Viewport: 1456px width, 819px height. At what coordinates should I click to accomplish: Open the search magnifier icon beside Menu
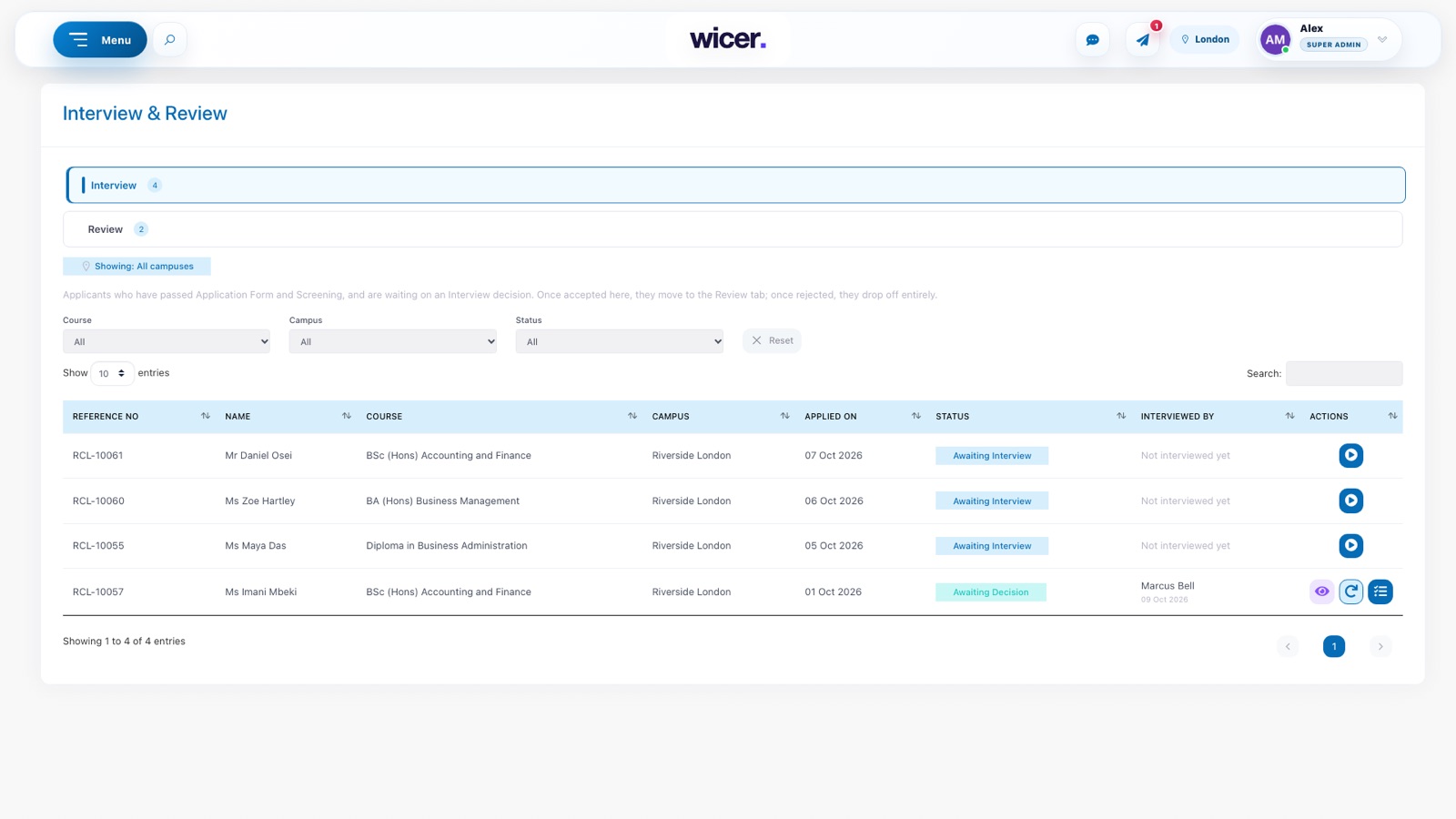tap(169, 40)
